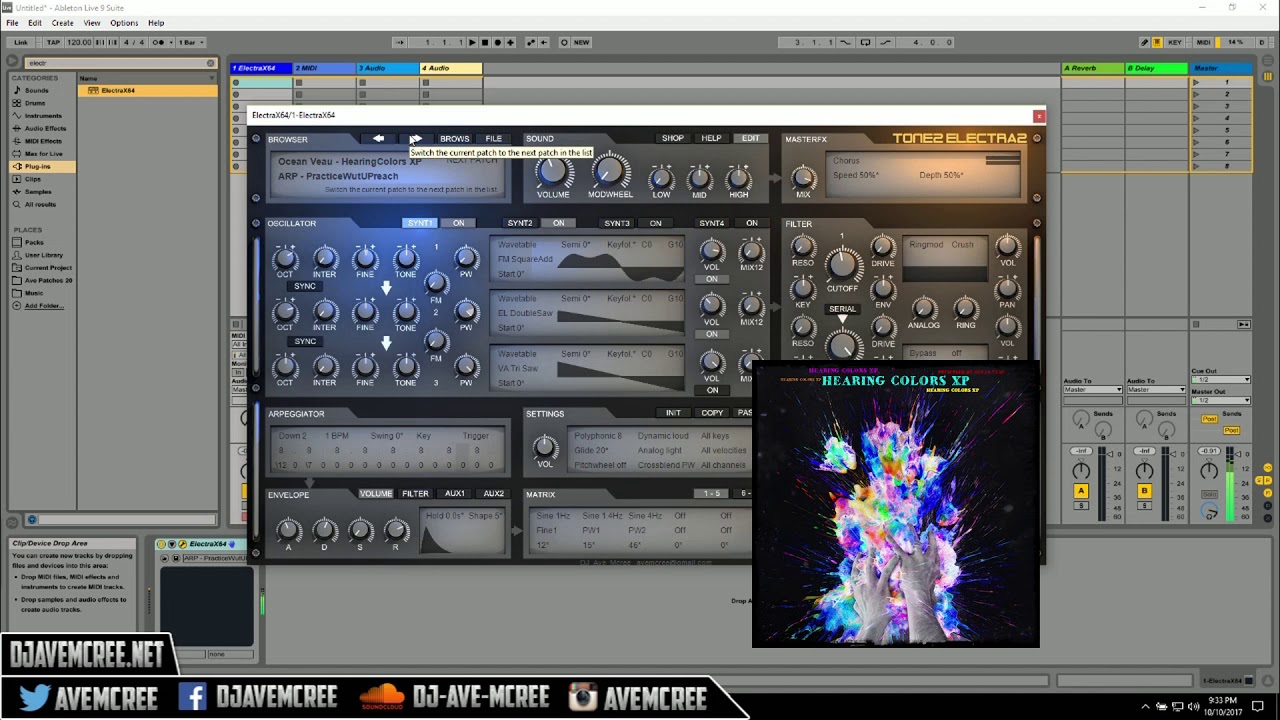
Task: Click INIT in the Settings section
Action: point(673,413)
